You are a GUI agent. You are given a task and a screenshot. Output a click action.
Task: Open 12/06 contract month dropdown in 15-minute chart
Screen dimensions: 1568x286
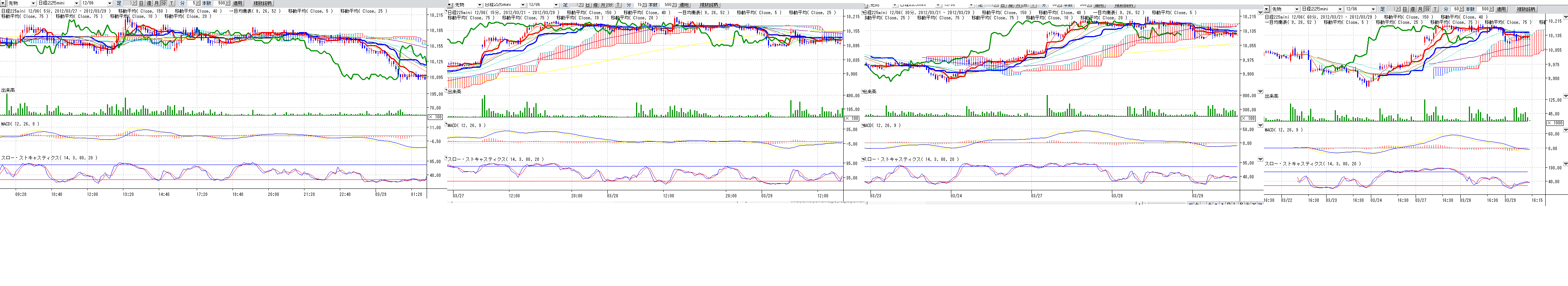pos(556,5)
